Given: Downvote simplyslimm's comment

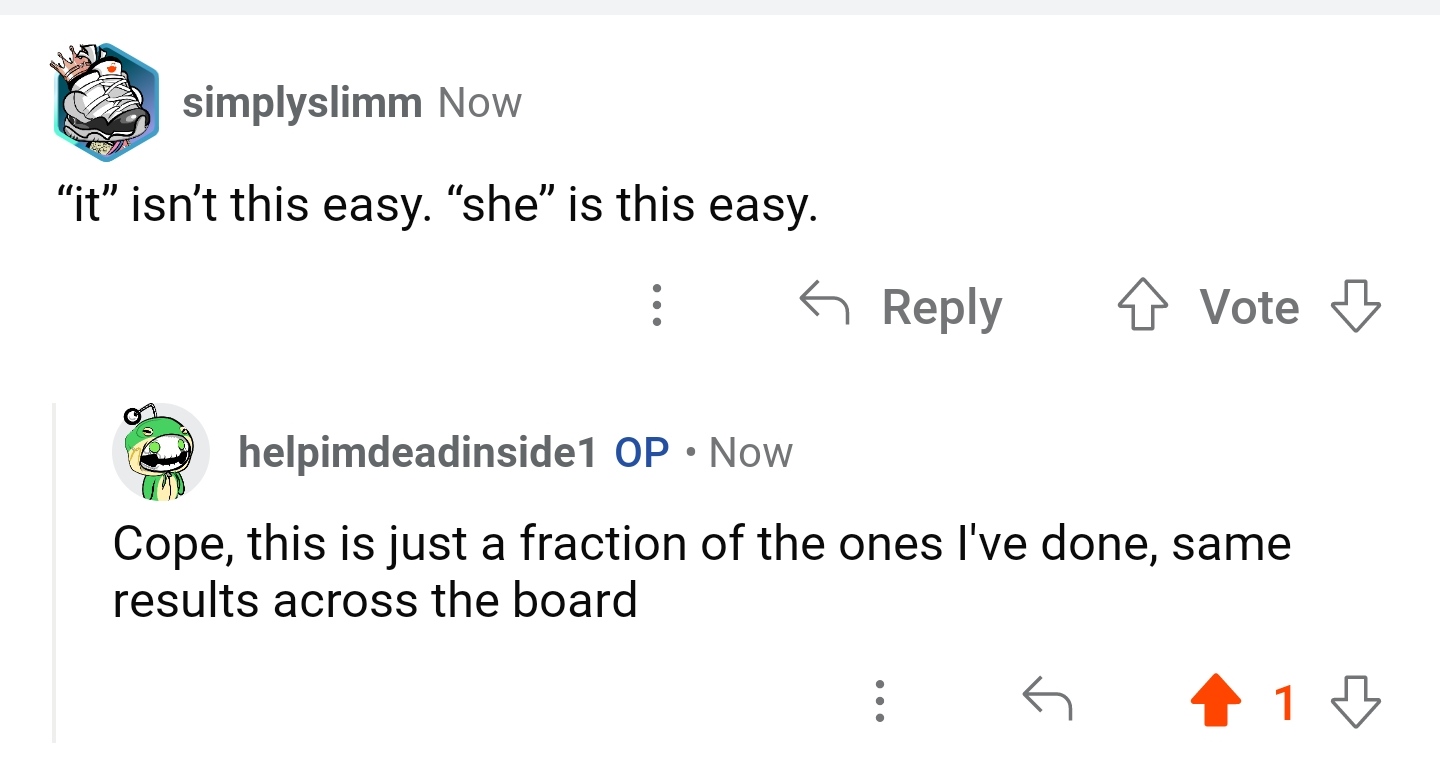Looking at the screenshot, I should click(1356, 306).
